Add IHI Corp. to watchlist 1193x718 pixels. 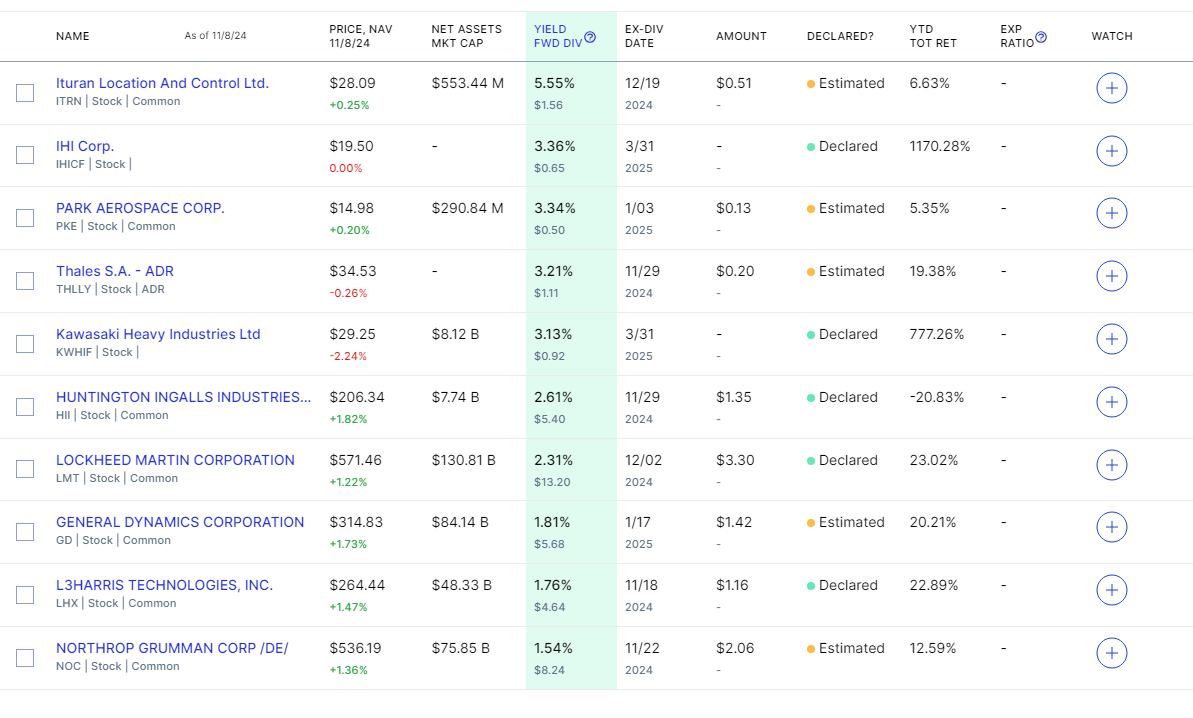point(1112,151)
